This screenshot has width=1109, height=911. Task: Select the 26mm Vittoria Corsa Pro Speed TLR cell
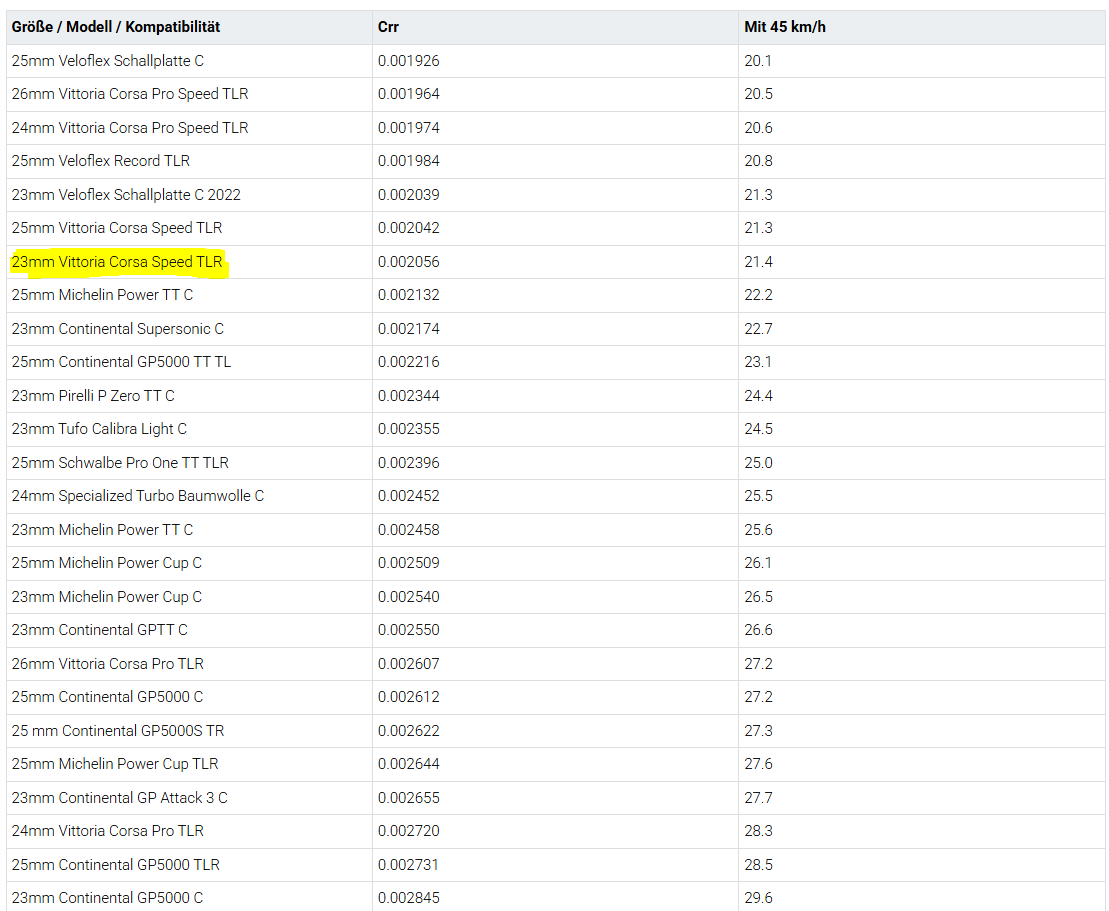[x=130, y=94]
